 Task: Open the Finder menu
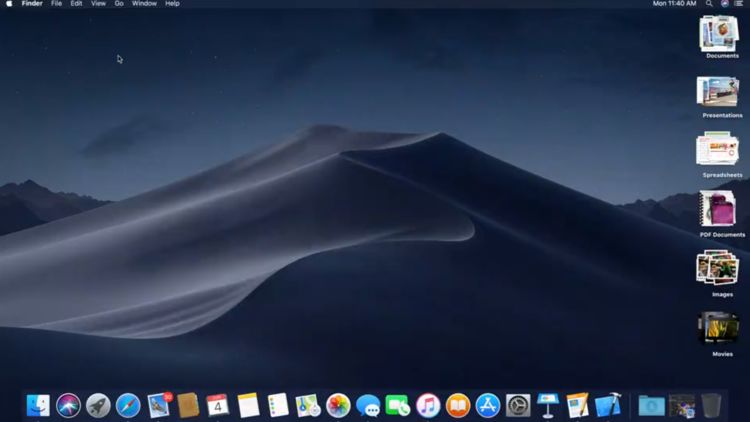click(32, 4)
